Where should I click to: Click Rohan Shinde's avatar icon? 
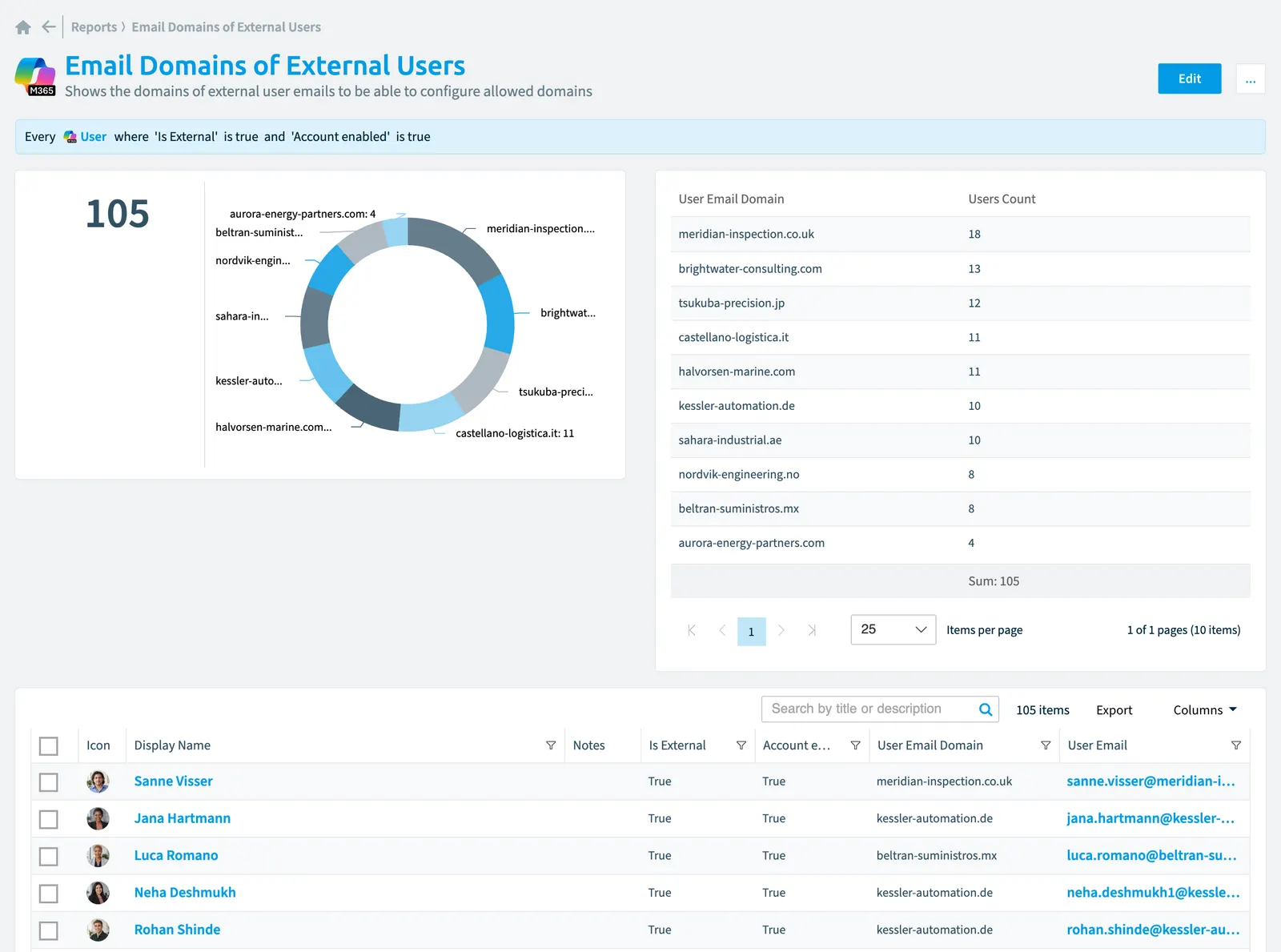click(x=98, y=930)
